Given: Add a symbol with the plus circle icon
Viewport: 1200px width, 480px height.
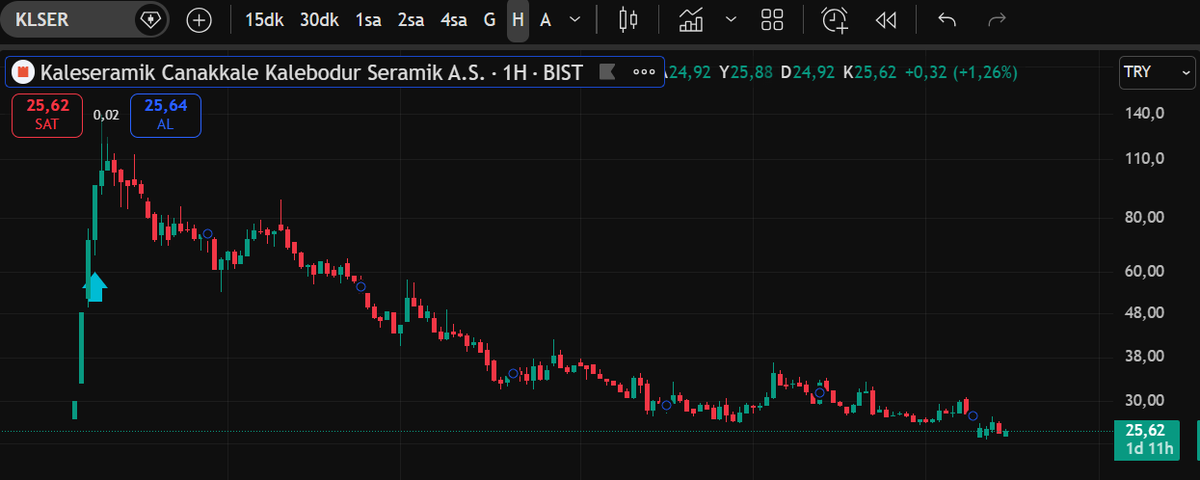Looking at the screenshot, I should 200,19.
